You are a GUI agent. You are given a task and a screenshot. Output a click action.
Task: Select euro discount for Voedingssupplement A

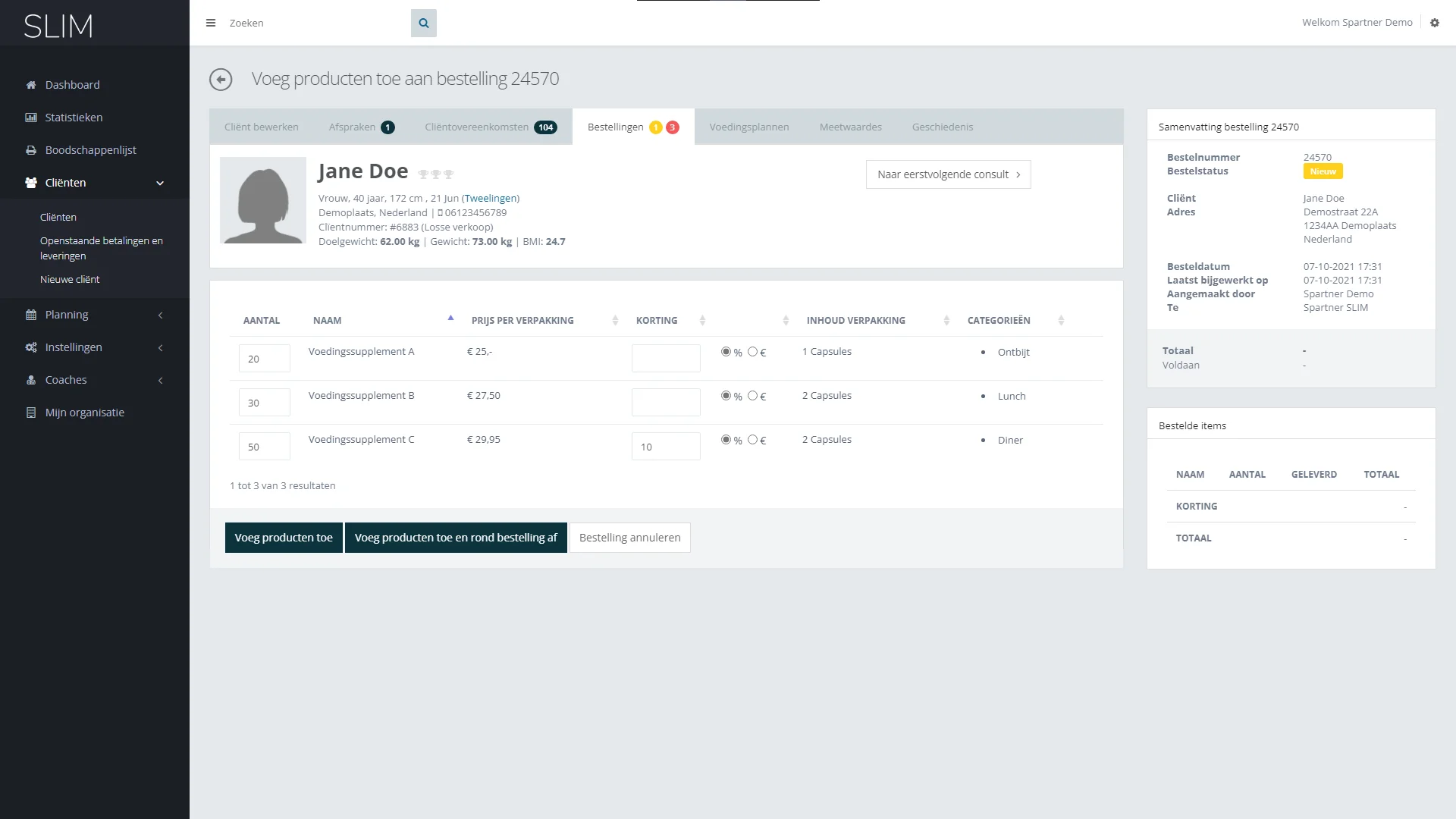pyautogui.click(x=752, y=352)
